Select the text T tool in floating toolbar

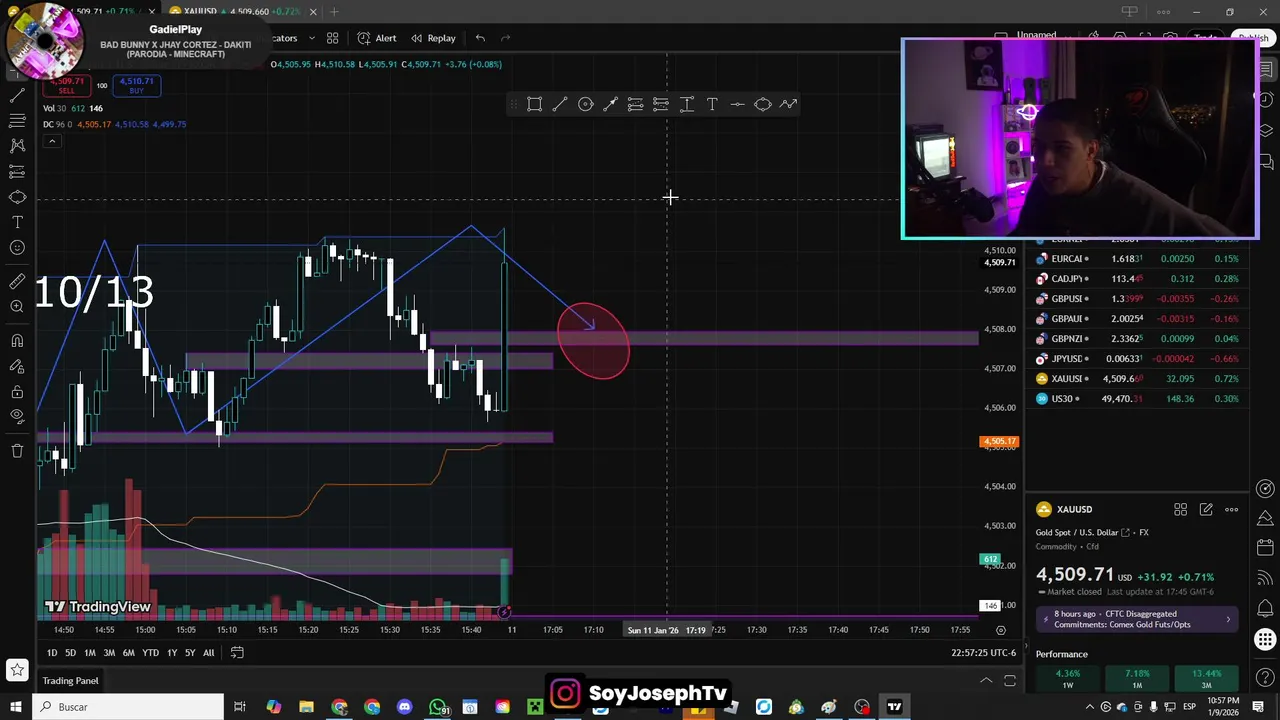pos(712,104)
